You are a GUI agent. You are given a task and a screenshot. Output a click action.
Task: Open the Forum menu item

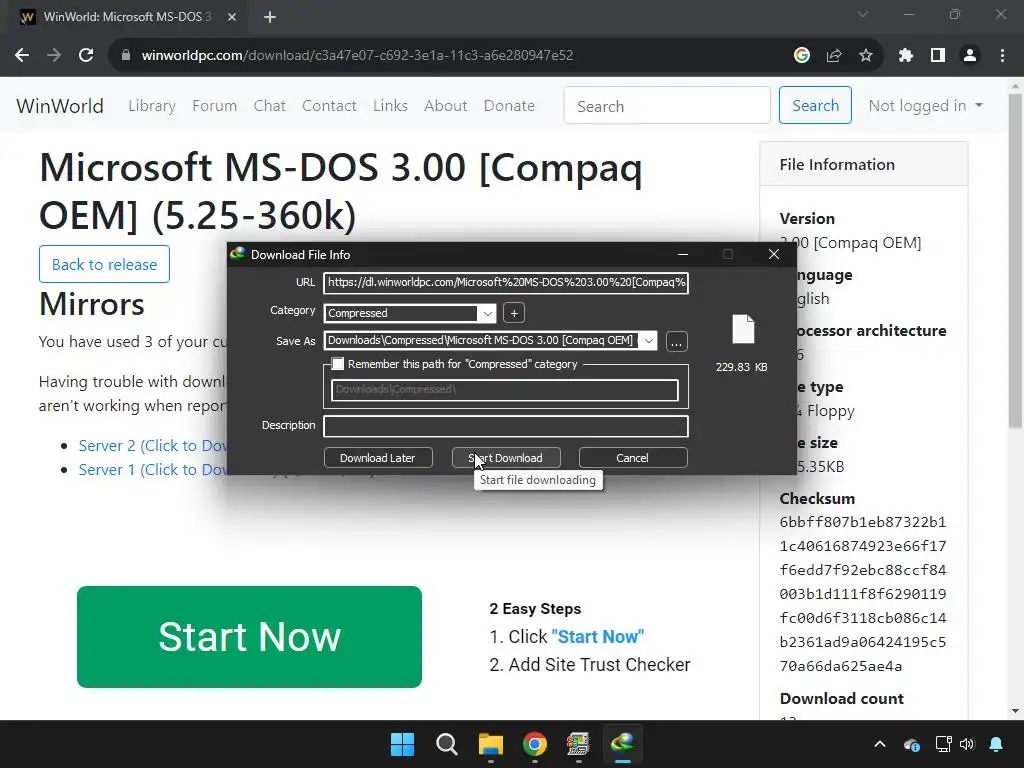tap(214, 106)
